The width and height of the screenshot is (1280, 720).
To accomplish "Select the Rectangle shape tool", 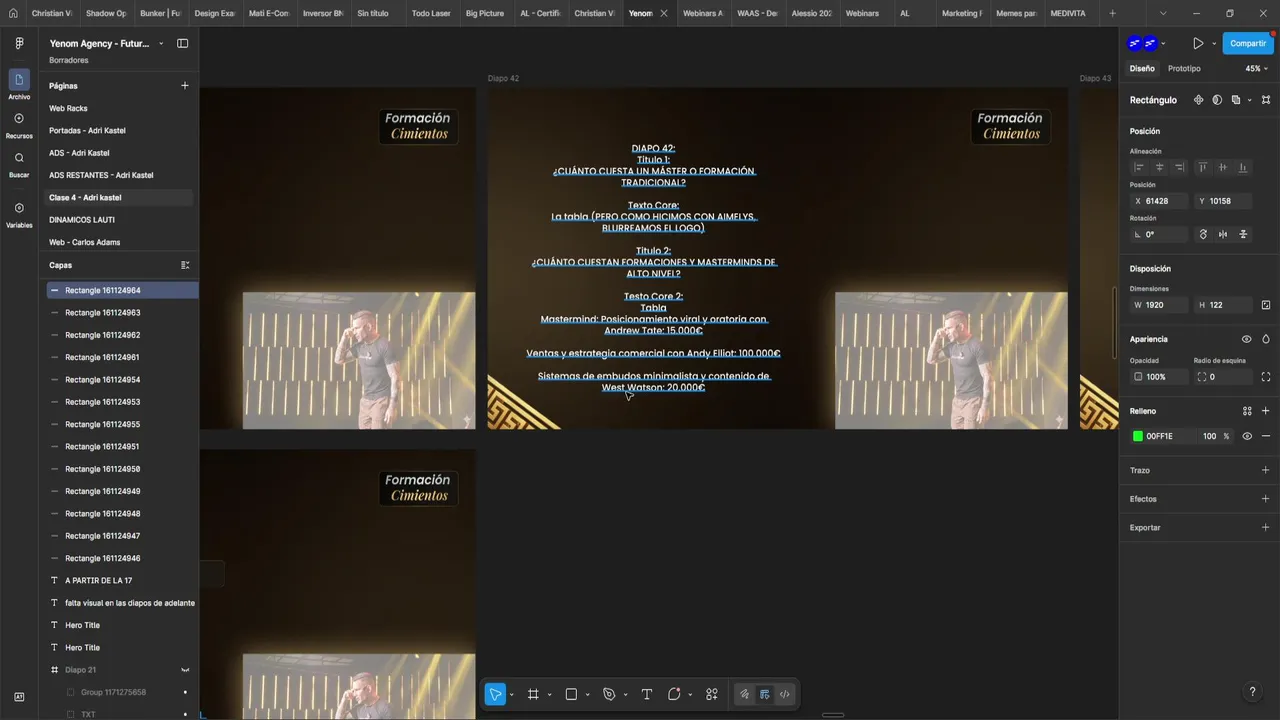I will [x=571, y=694].
